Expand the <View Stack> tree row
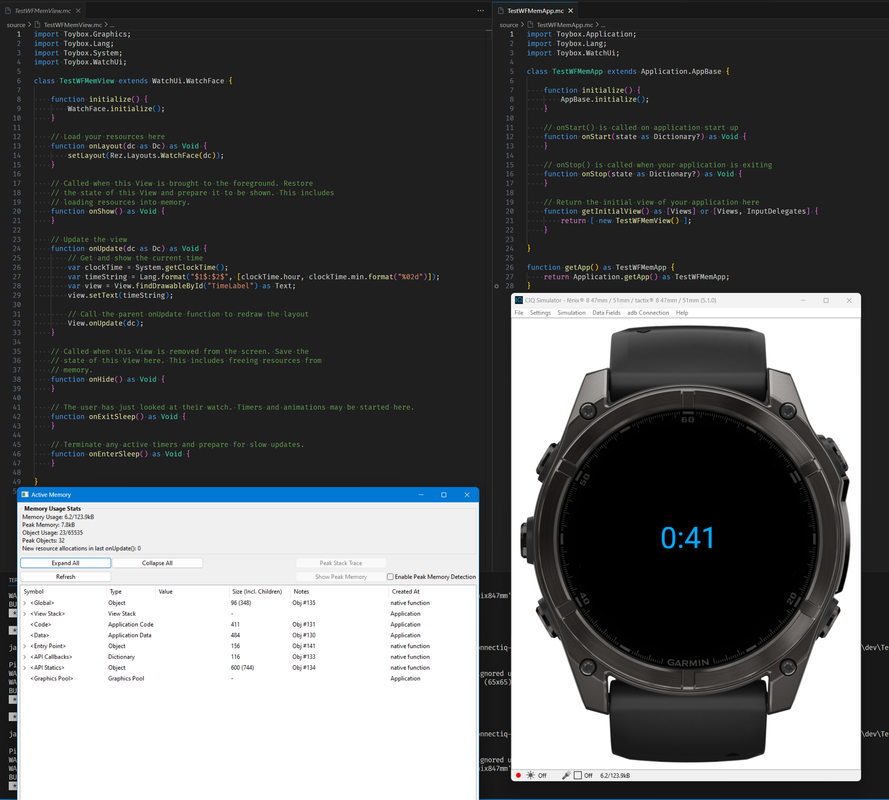The image size is (889, 800). (x=24, y=613)
